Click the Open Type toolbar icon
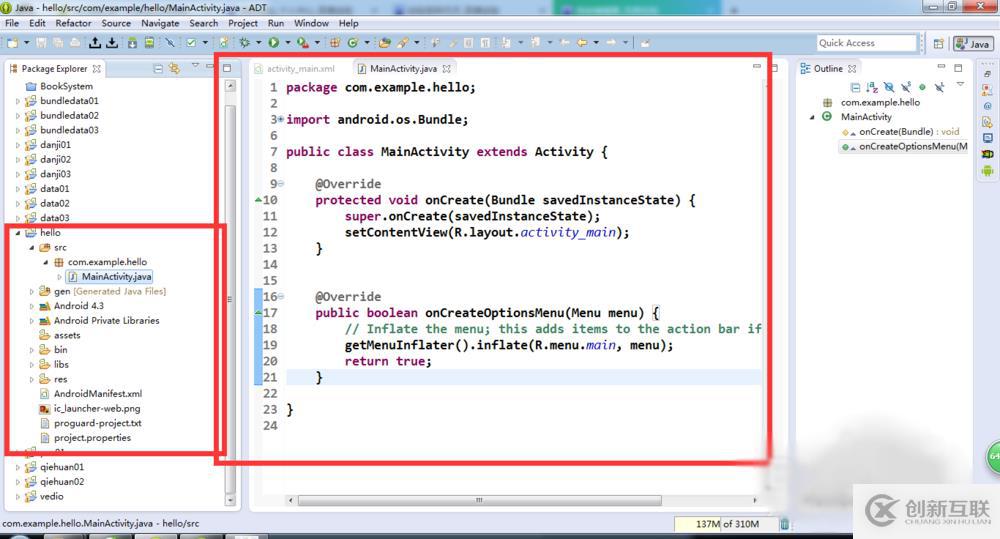The image size is (1000, 539). [x=385, y=43]
